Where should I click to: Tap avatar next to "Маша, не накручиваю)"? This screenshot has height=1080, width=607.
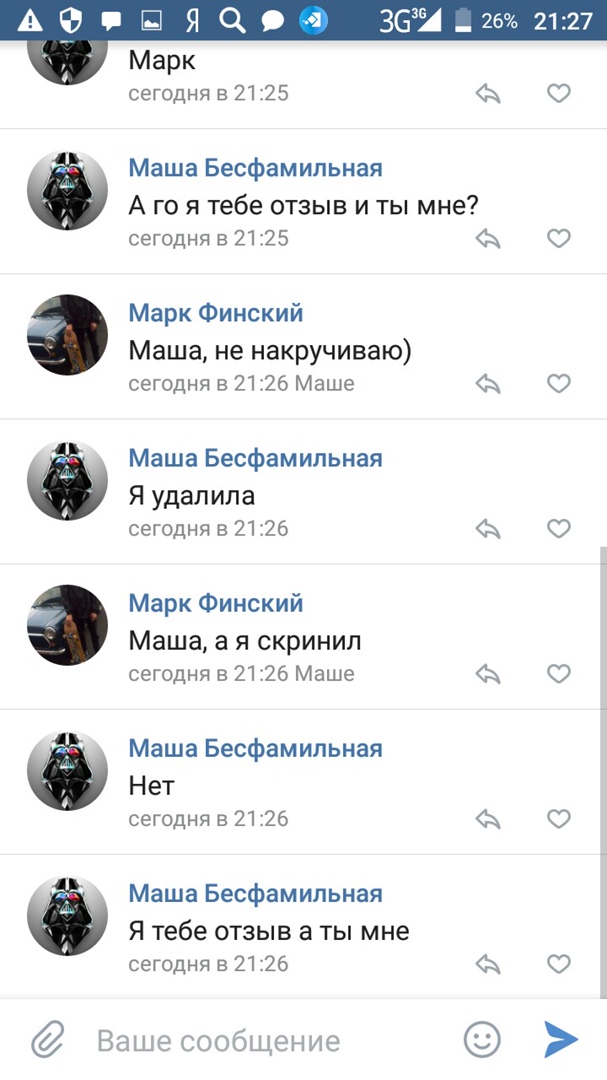click(x=67, y=335)
